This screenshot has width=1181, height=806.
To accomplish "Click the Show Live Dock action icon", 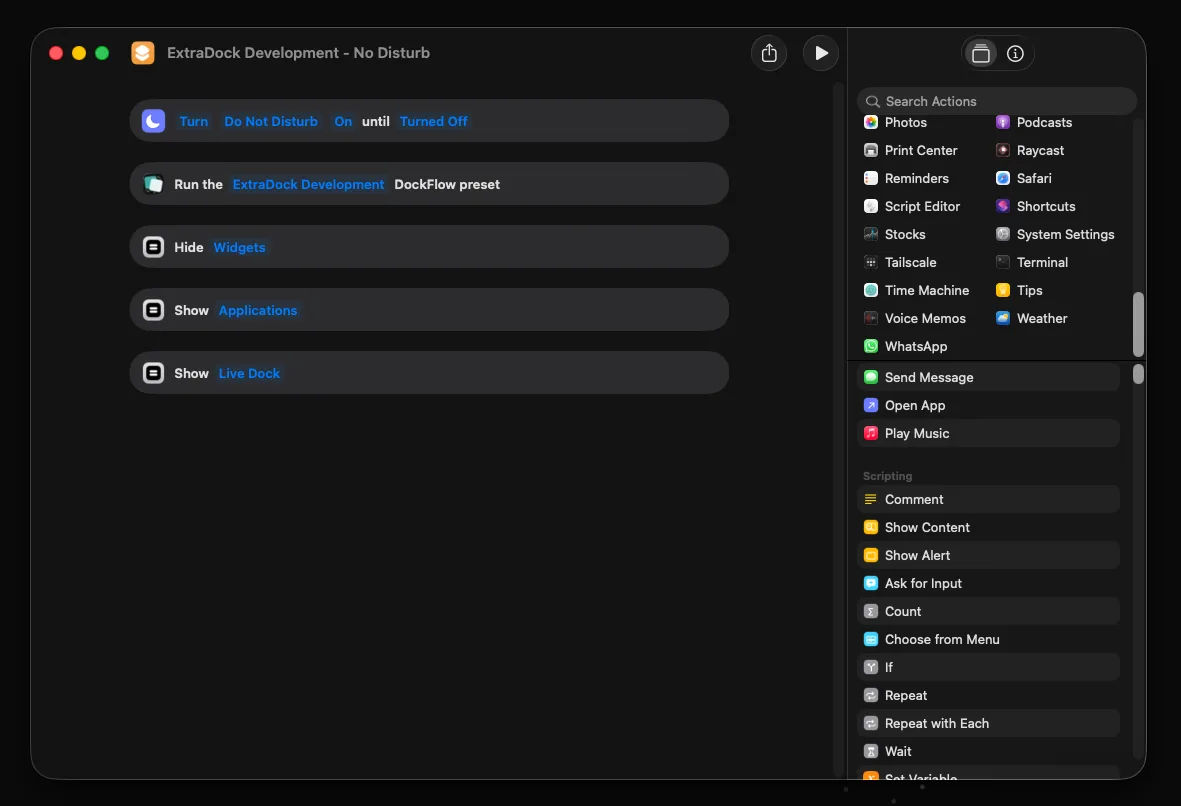I will 153,373.
